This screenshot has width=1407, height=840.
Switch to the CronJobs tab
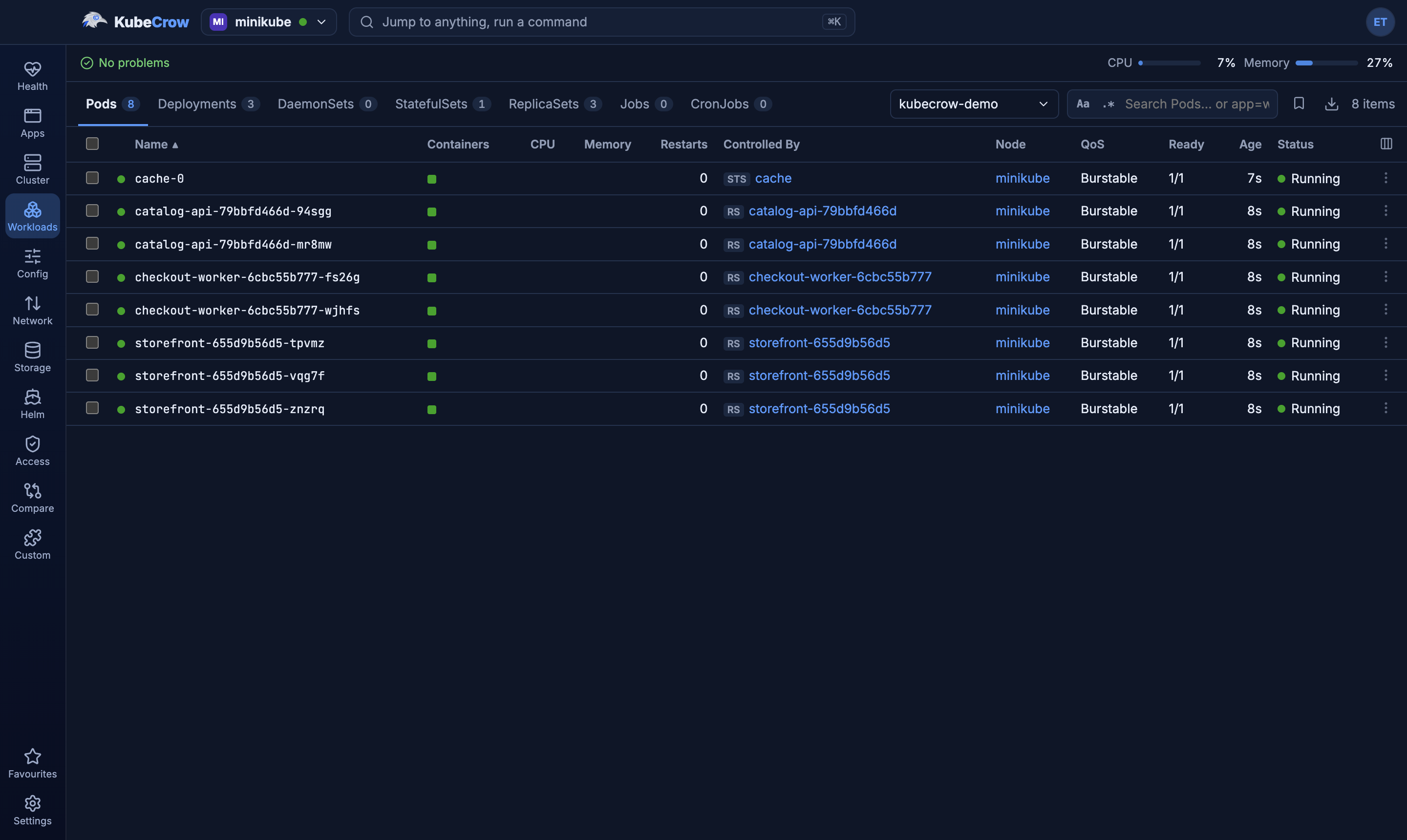(730, 104)
